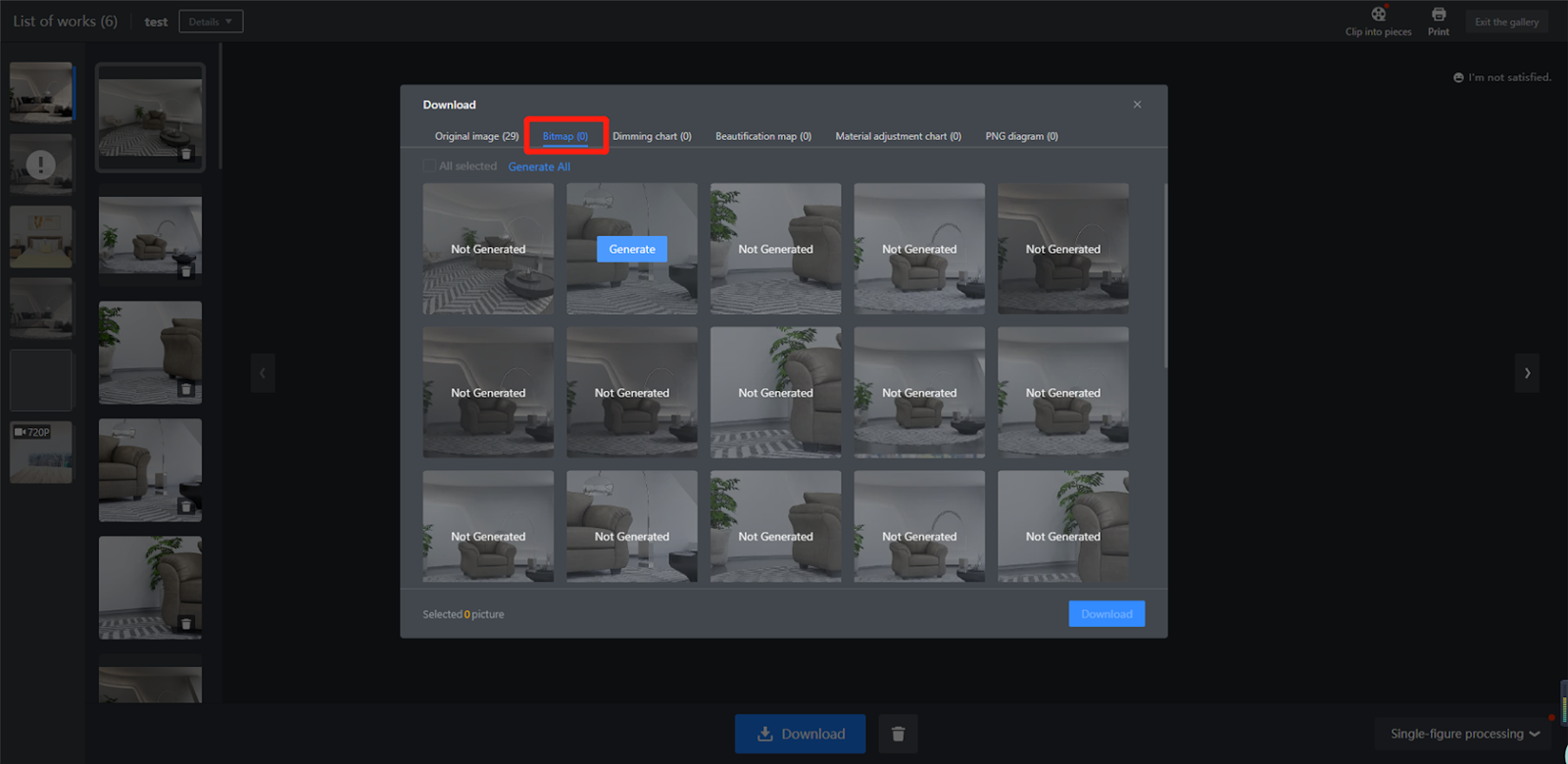The image size is (1568, 764).
Task: Open the Dimming chart tab
Action: click(x=652, y=136)
